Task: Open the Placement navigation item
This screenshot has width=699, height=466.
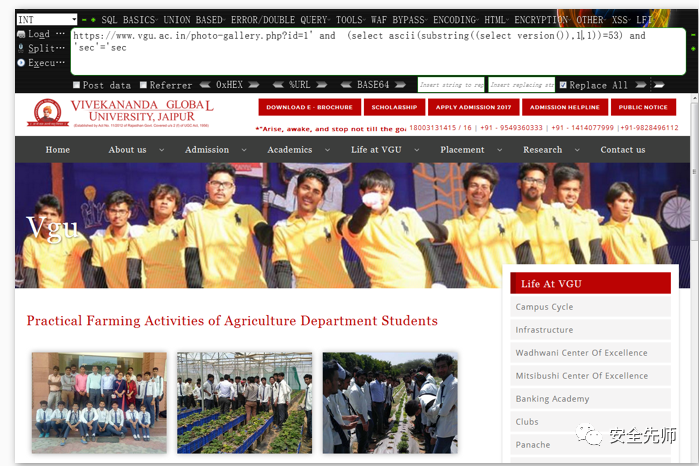Action: [462, 150]
